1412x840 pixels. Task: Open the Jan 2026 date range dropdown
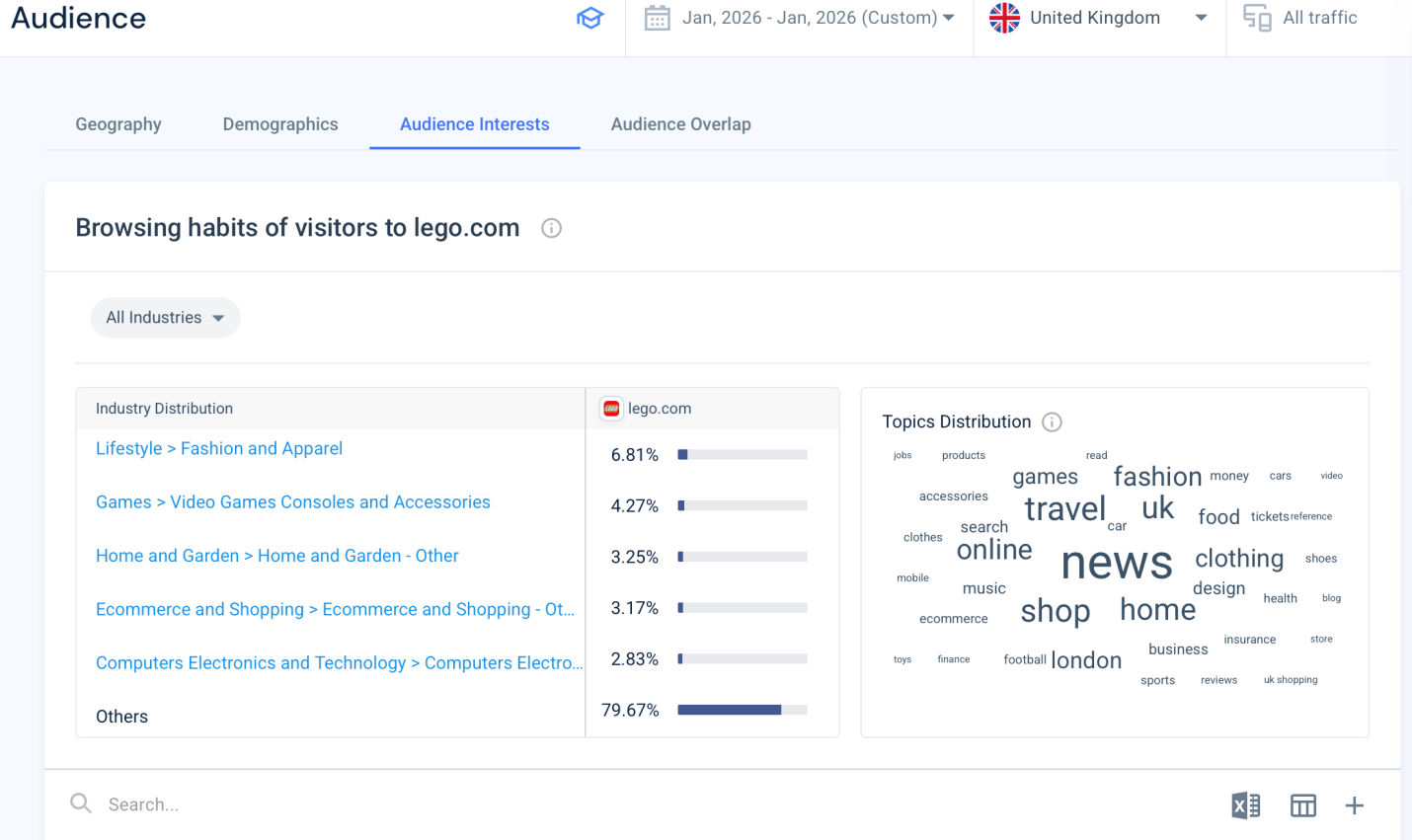click(x=817, y=18)
